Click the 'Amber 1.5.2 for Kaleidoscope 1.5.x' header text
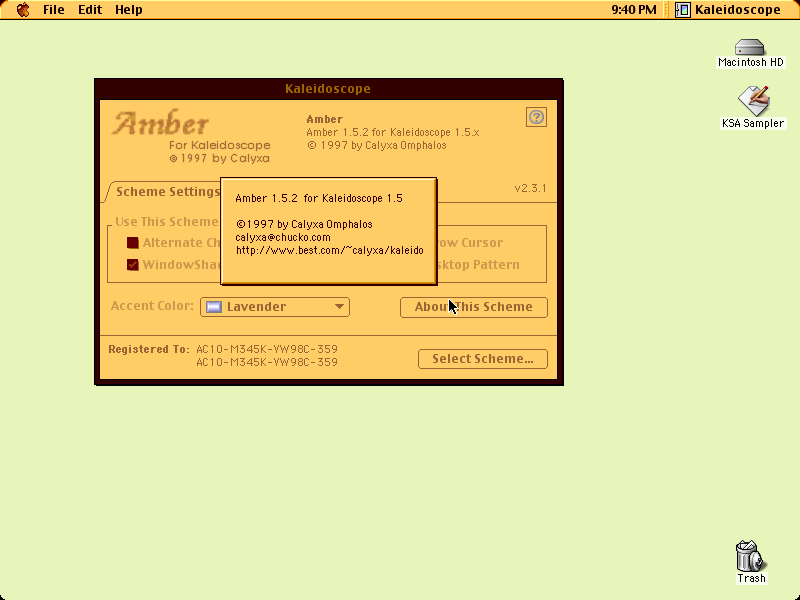The image size is (800, 600). pos(392,133)
